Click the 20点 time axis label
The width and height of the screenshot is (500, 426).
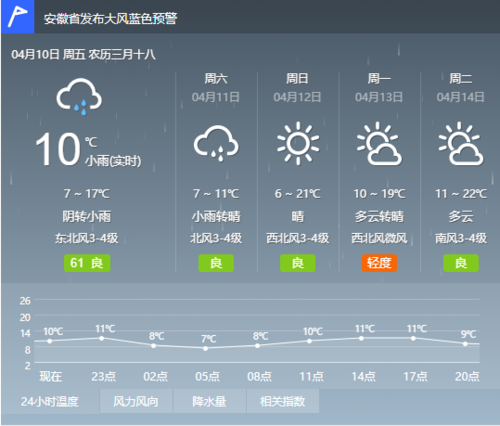[467, 377]
